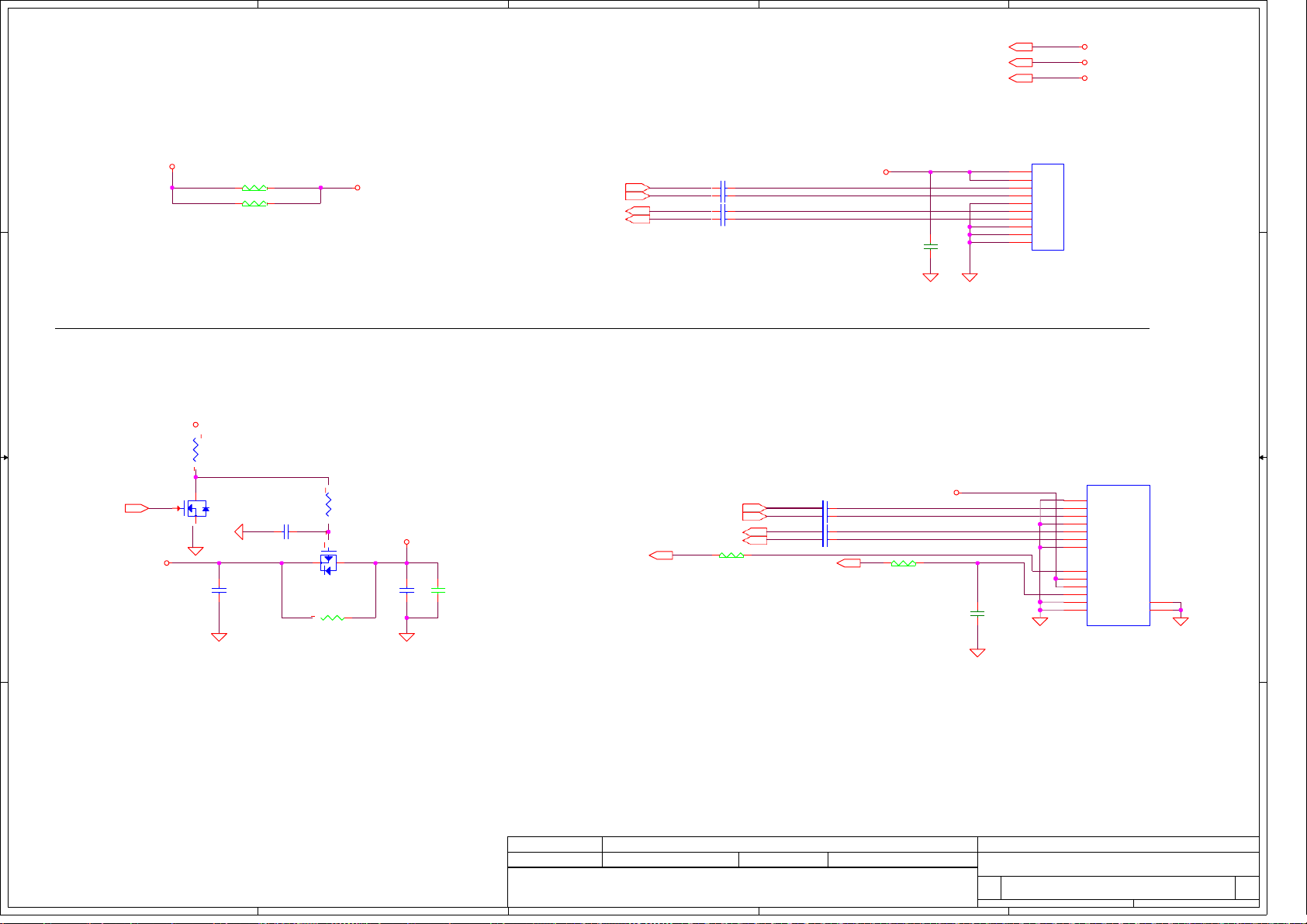Click the left-pointing triangle symbol near the capacitor
This screenshot has width=1307, height=924.
tap(240, 532)
